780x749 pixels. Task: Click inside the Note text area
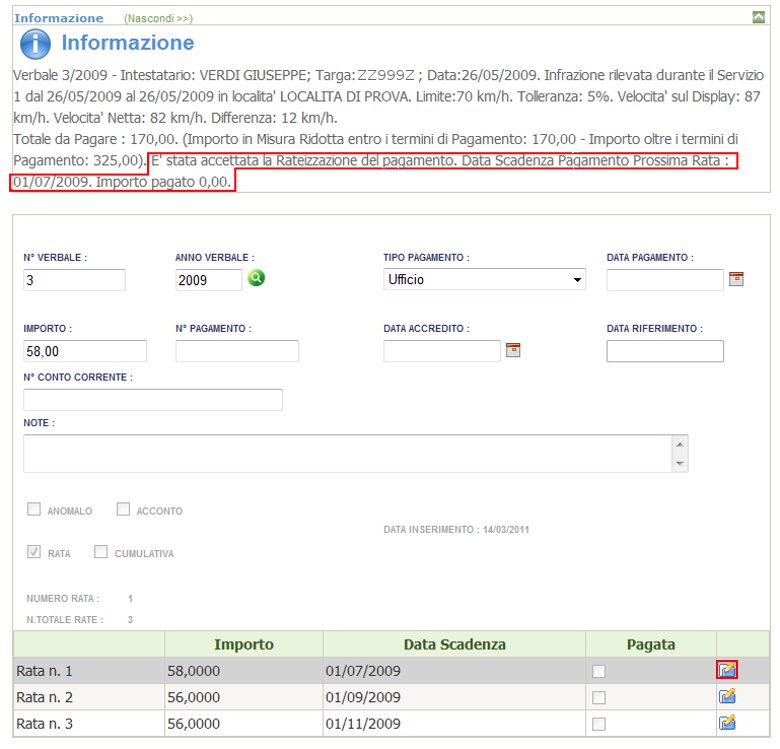coord(348,454)
